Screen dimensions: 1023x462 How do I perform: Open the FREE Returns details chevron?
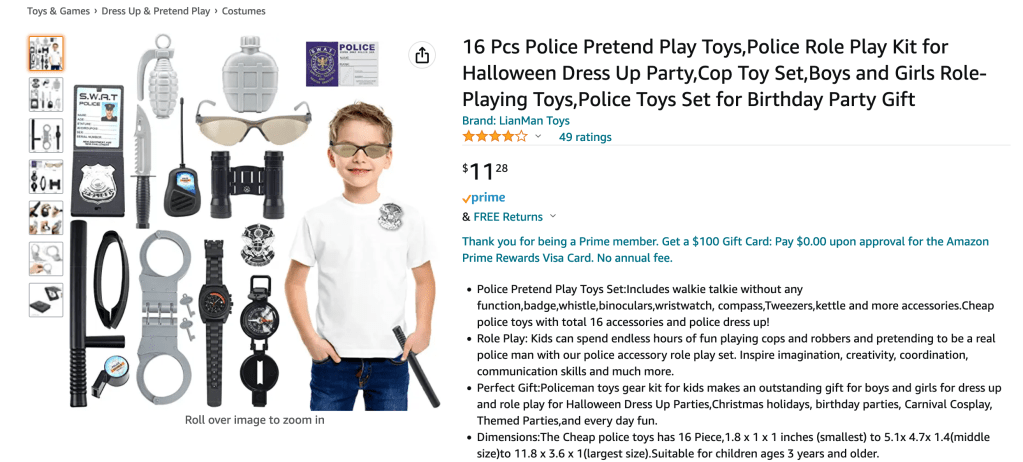tap(553, 217)
